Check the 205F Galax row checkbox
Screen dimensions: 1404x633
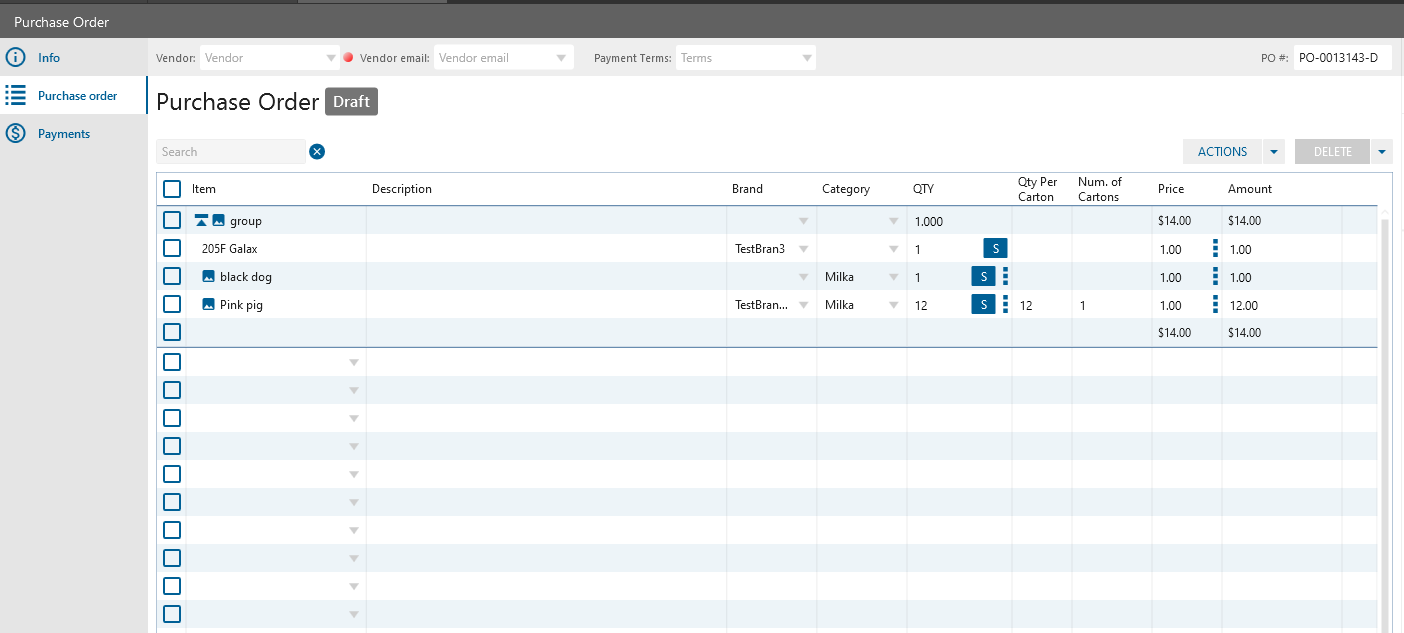click(x=172, y=249)
